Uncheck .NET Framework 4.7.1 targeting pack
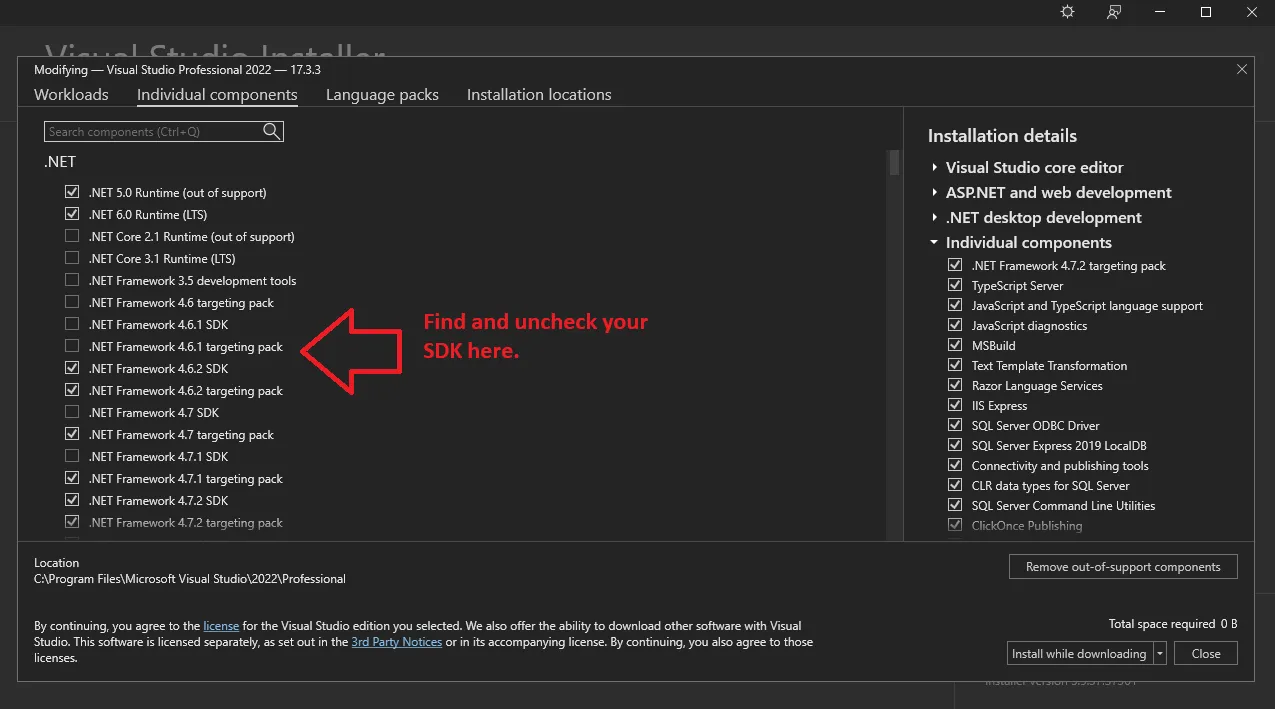This screenshot has width=1275, height=709. pos(72,478)
